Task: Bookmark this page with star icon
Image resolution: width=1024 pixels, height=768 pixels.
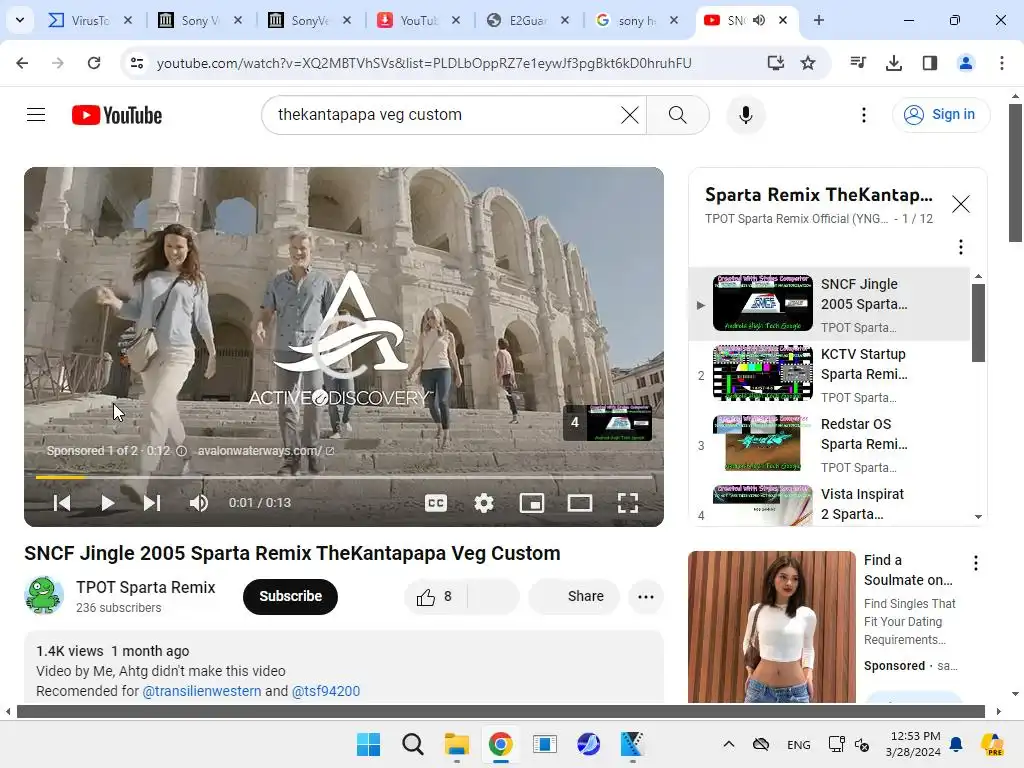Action: point(808,63)
